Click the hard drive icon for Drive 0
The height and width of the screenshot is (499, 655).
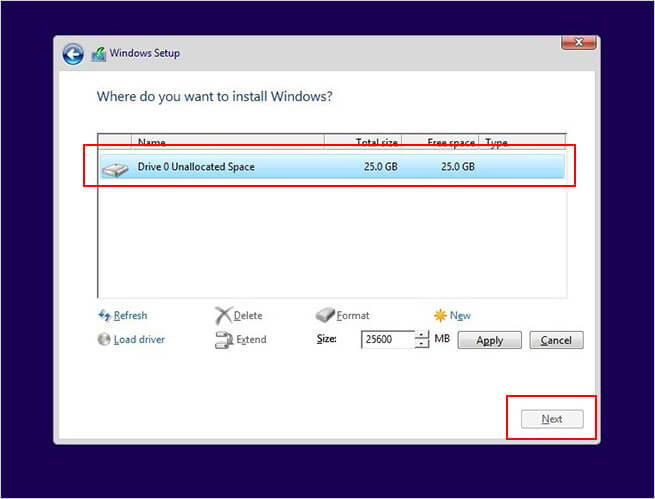[115, 170]
